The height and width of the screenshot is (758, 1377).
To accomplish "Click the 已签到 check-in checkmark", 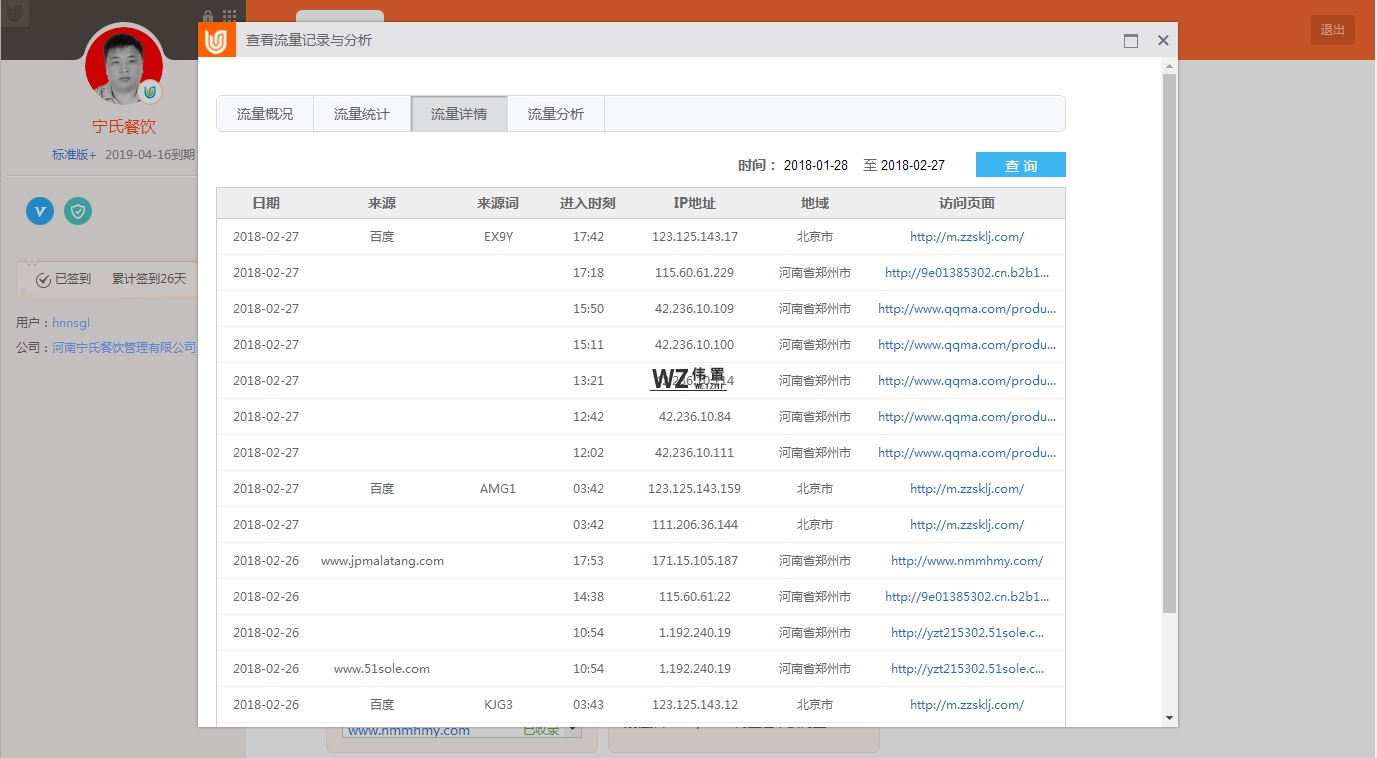I will pyautogui.click(x=43, y=280).
